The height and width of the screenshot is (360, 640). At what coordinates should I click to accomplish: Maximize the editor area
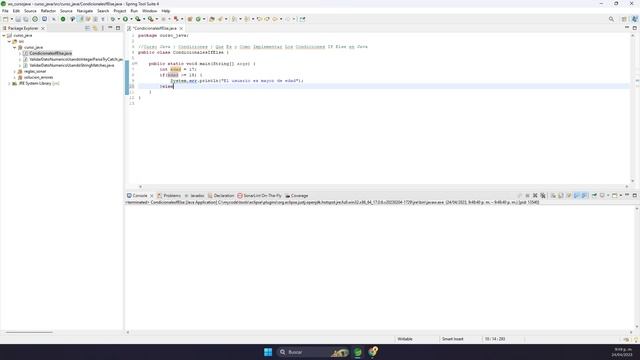click(635, 28)
